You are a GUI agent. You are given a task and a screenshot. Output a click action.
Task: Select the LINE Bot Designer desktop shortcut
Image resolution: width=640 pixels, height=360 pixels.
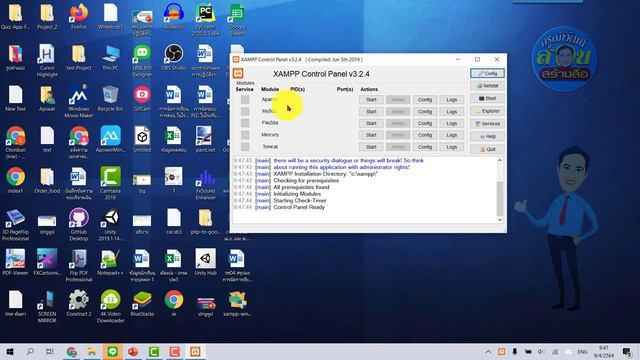click(142, 61)
